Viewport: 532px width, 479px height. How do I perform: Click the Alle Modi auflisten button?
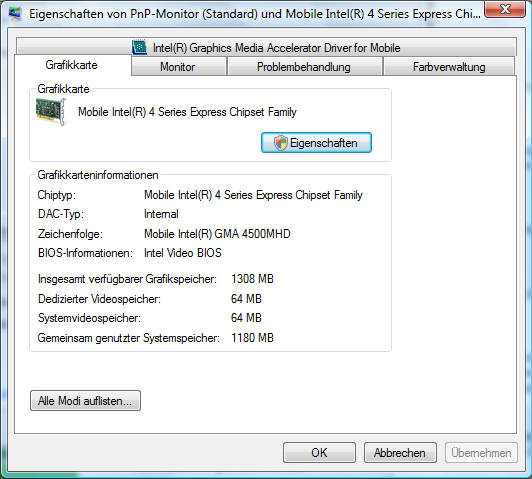pyautogui.click(x=85, y=401)
